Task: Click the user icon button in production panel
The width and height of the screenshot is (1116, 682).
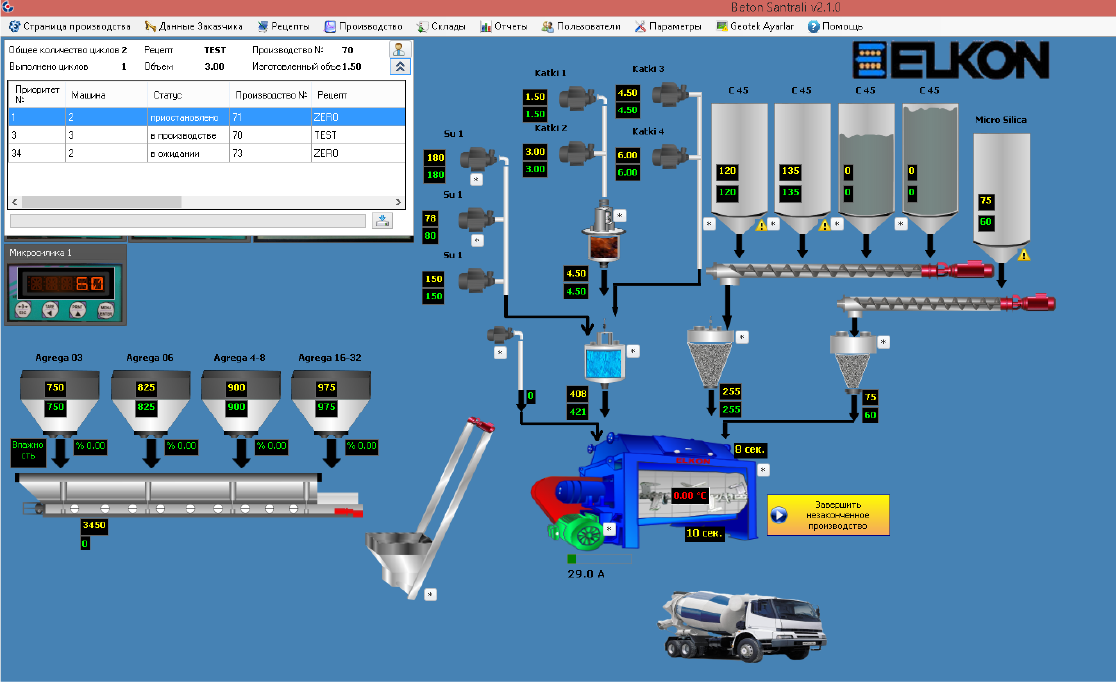Action: (400, 49)
